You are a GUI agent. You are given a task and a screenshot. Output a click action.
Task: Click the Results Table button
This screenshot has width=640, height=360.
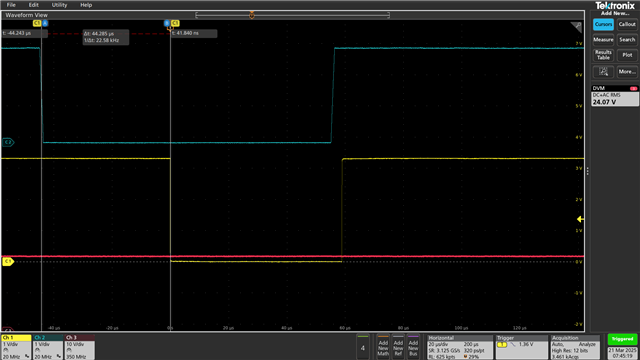[x=603, y=55]
